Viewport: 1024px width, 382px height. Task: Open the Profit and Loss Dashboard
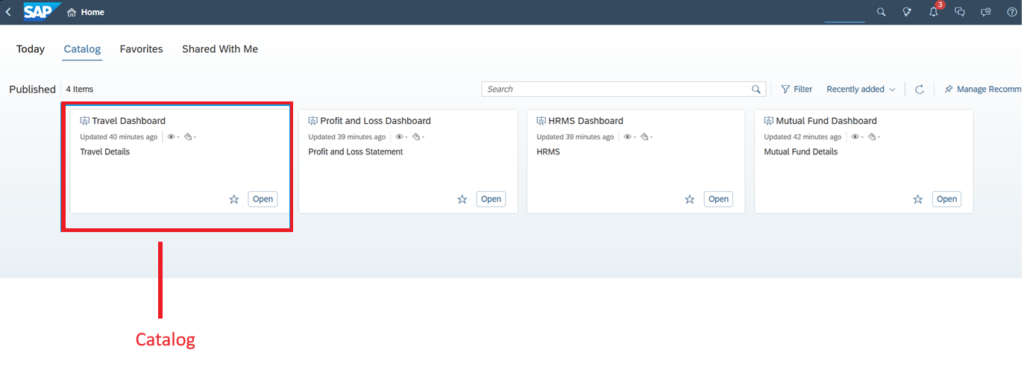click(491, 199)
